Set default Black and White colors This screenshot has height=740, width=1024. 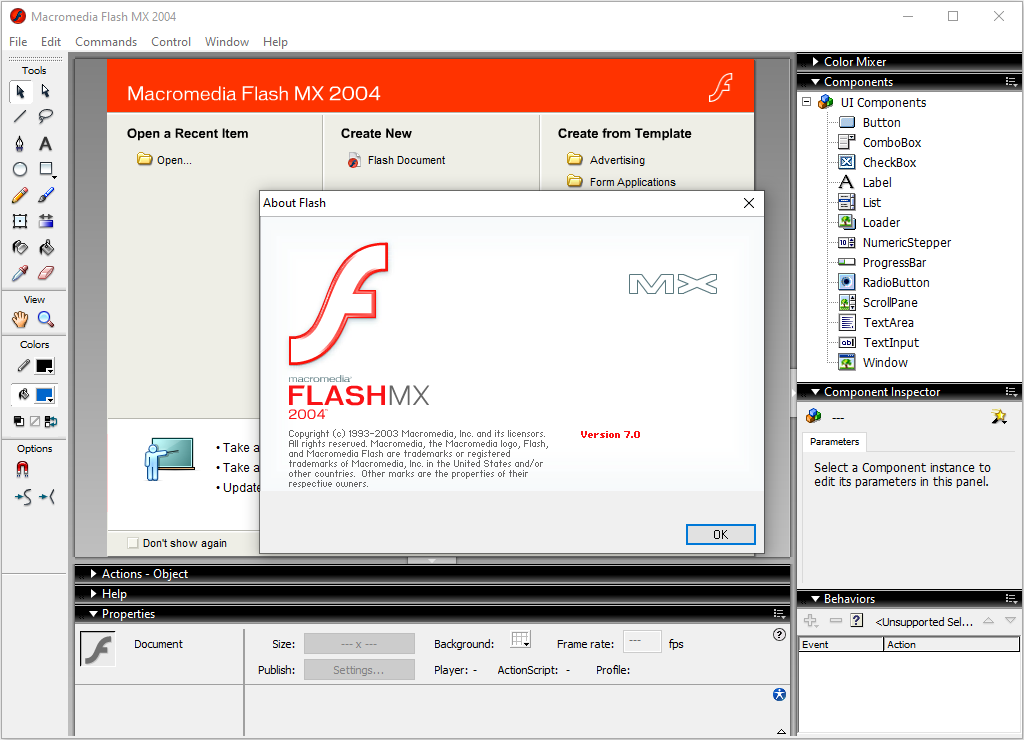point(19,421)
